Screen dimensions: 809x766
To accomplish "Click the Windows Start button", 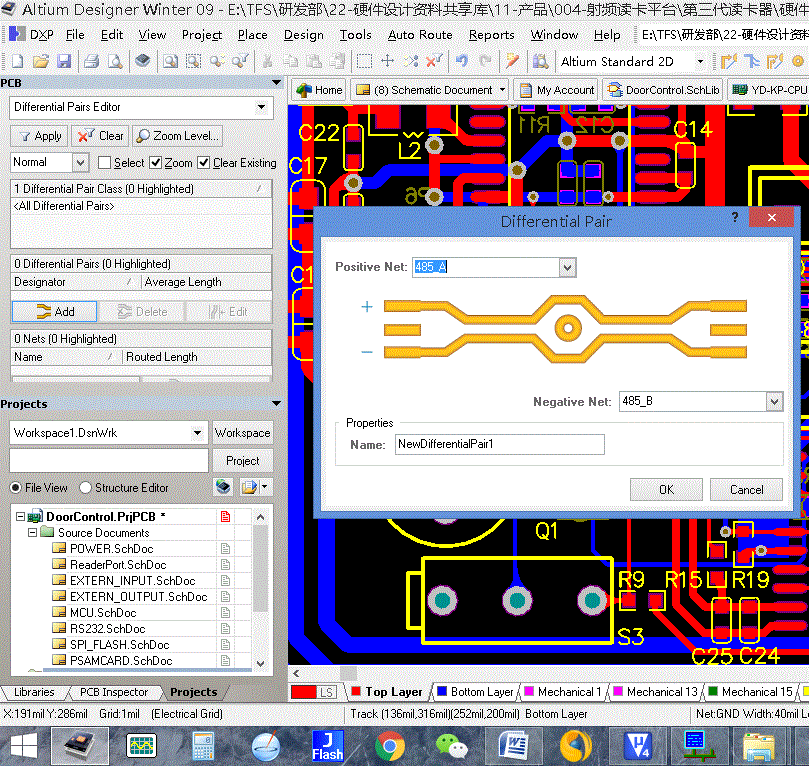I will (x=24, y=746).
